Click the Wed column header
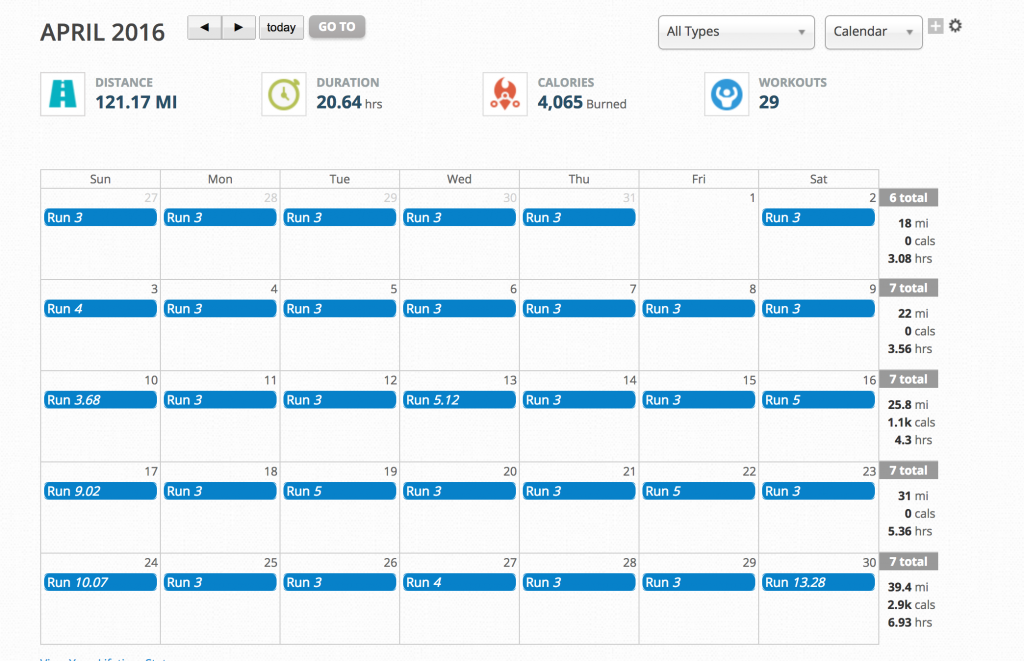1024x661 pixels. point(459,179)
